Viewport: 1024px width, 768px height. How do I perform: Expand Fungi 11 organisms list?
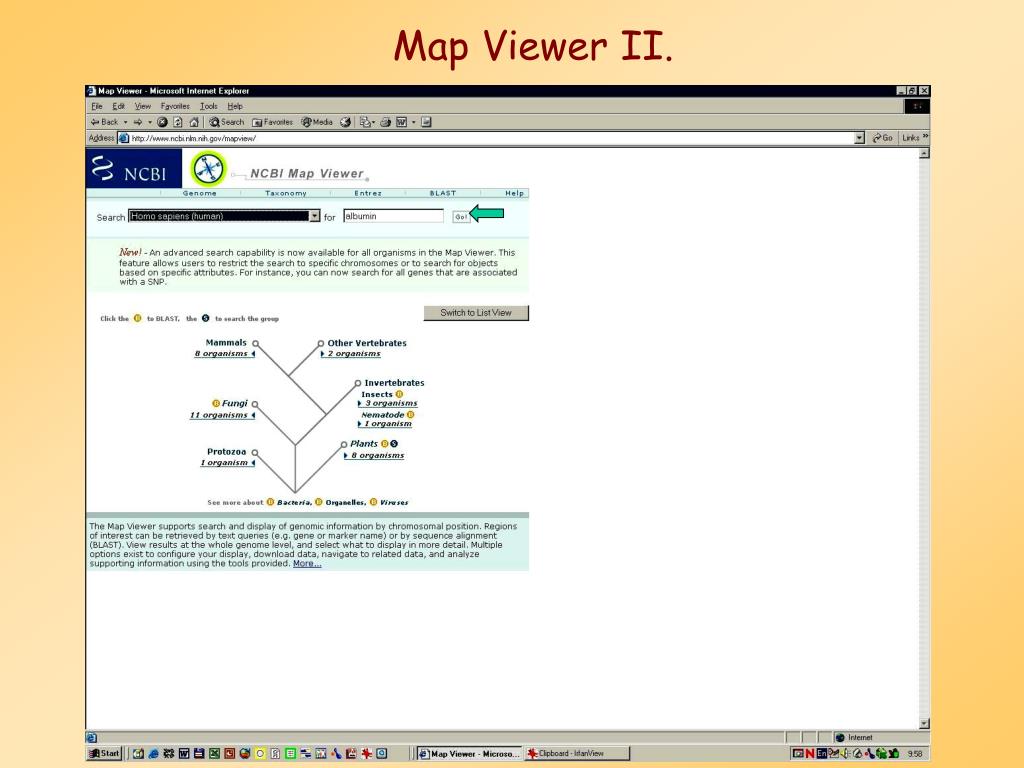(x=222, y=415)
